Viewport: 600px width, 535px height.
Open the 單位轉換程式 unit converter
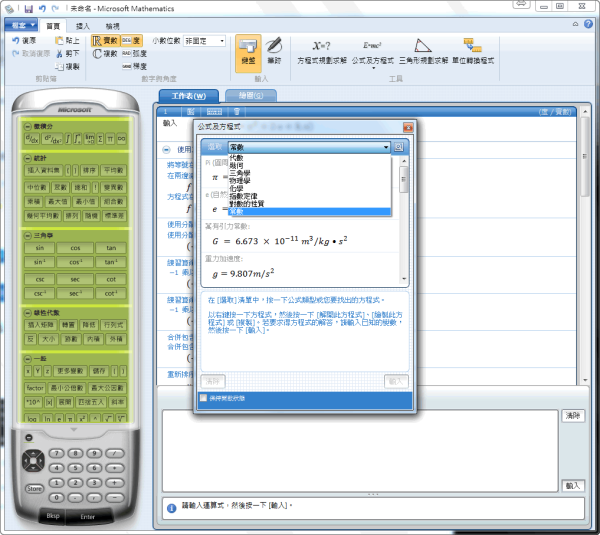(x=474, y=50)
